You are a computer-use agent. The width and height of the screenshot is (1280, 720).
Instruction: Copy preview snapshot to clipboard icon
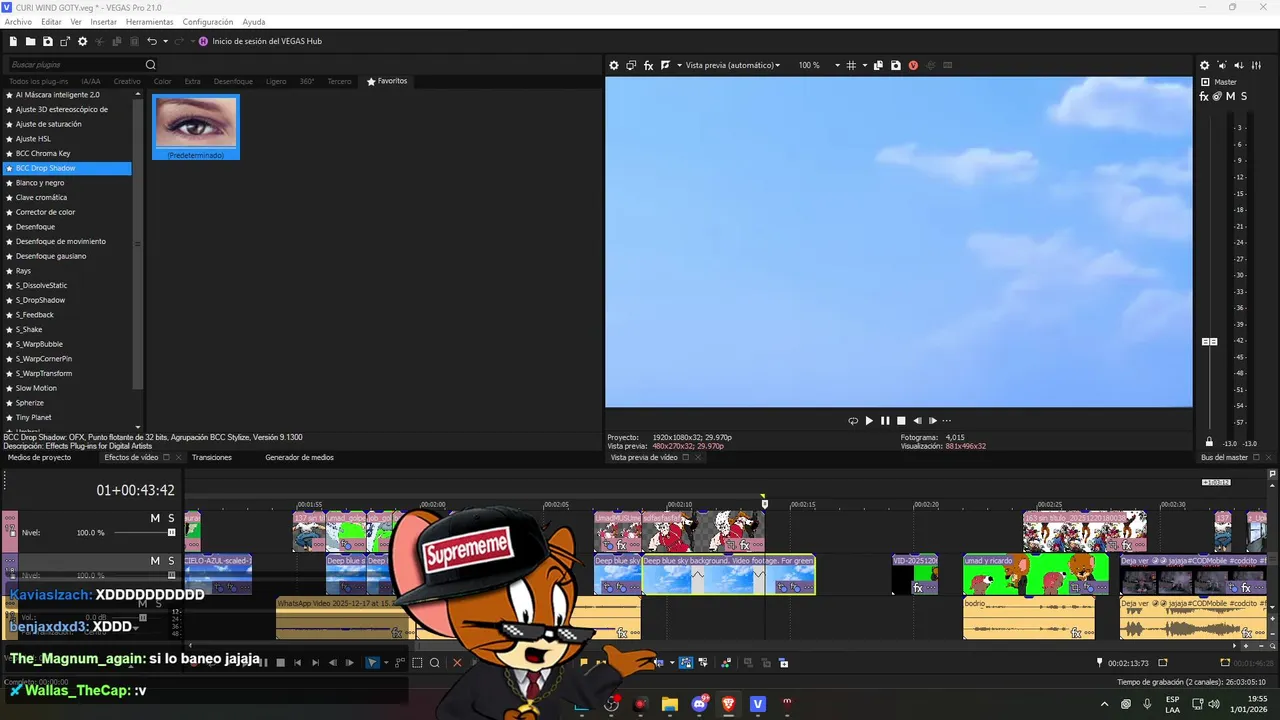click(878, 65)
